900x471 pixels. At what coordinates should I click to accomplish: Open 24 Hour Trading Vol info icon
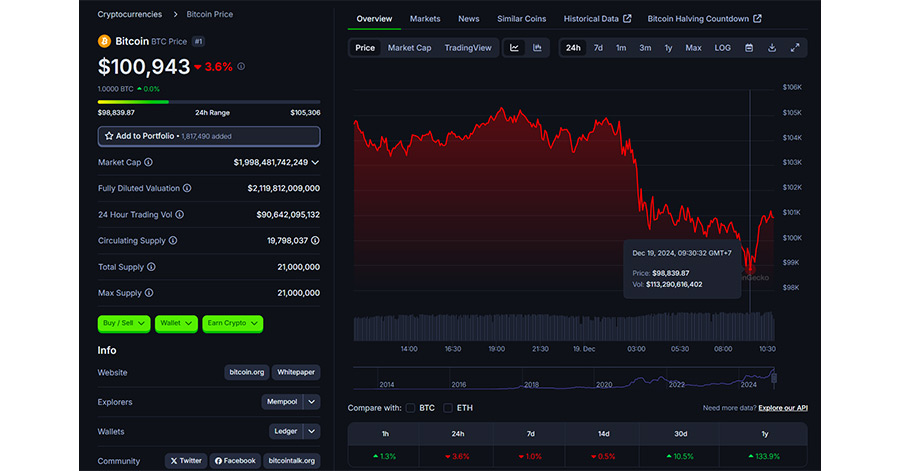click(x=180, y=215)
